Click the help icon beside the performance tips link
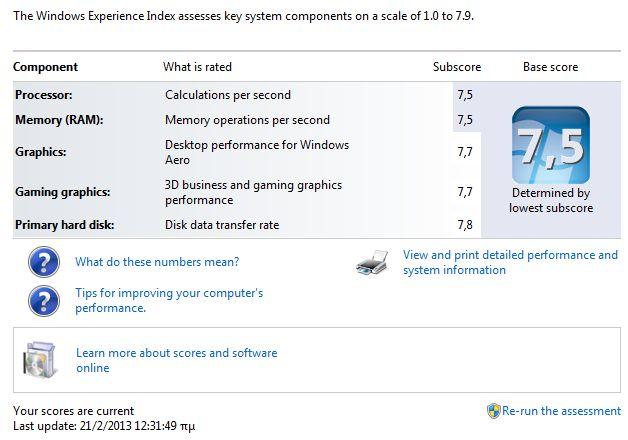The height and width of the screenshot is (440, 628). pyautogui.click(x=44, y=301)
